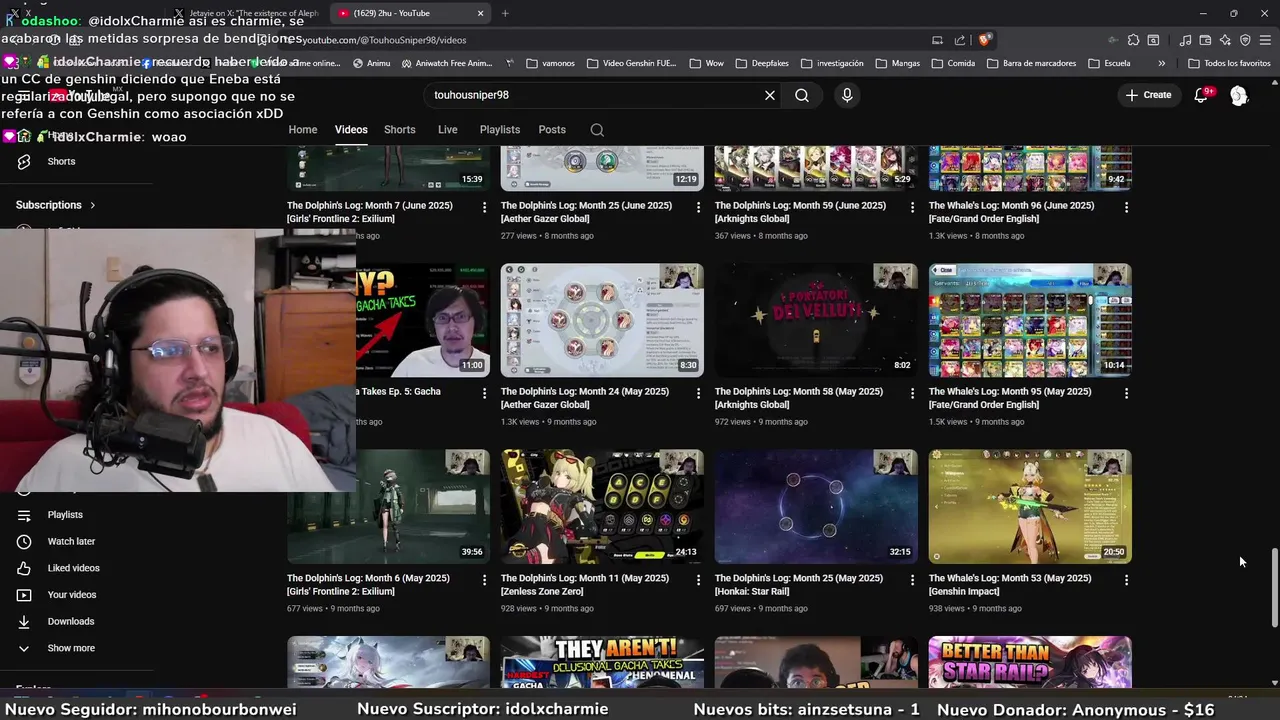The width and height of the screenshot is (1280, 720).
Task: Search within channel using magnifier icon
Action: point(597,130)
